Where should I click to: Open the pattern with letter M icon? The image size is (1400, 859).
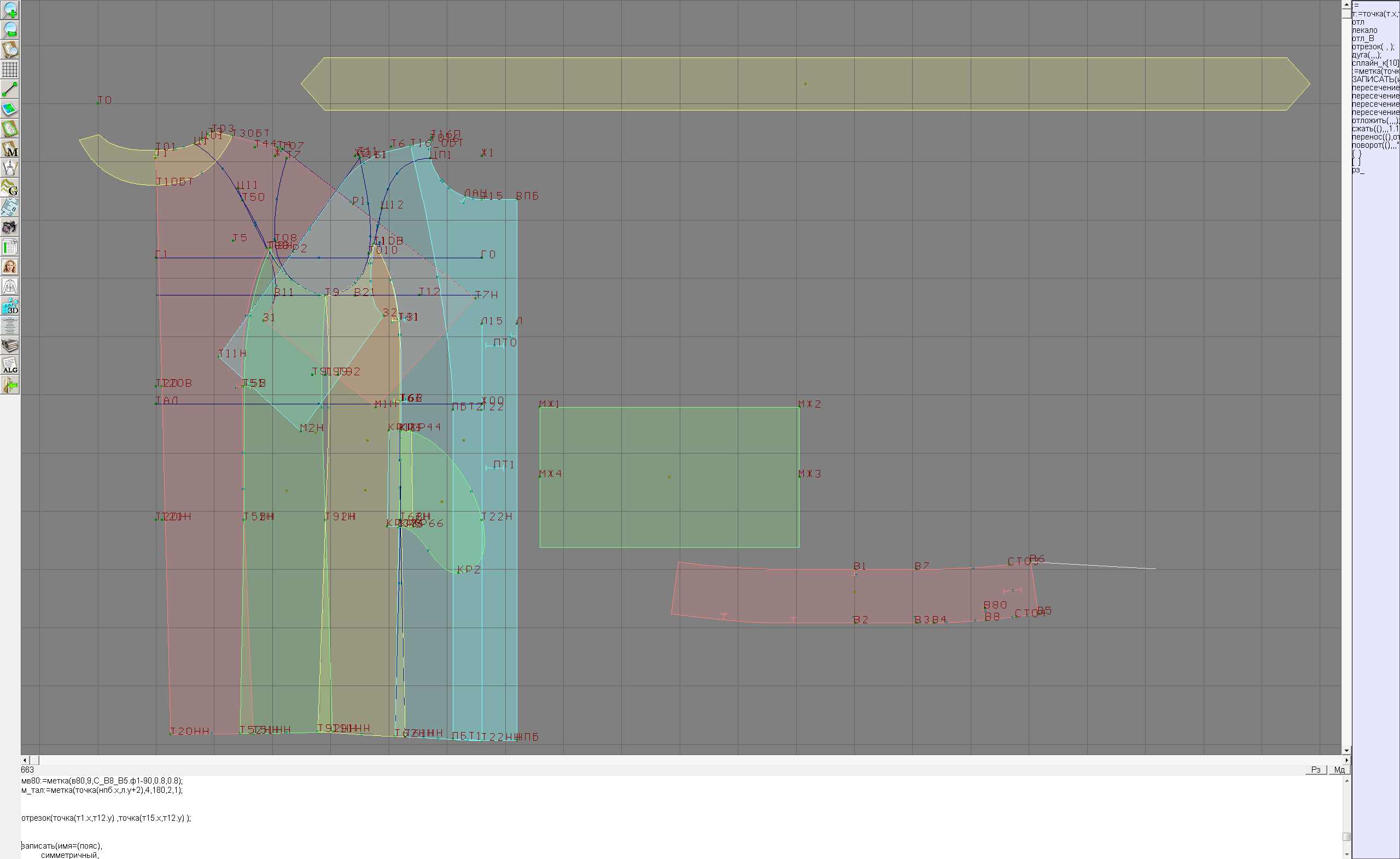10,149
